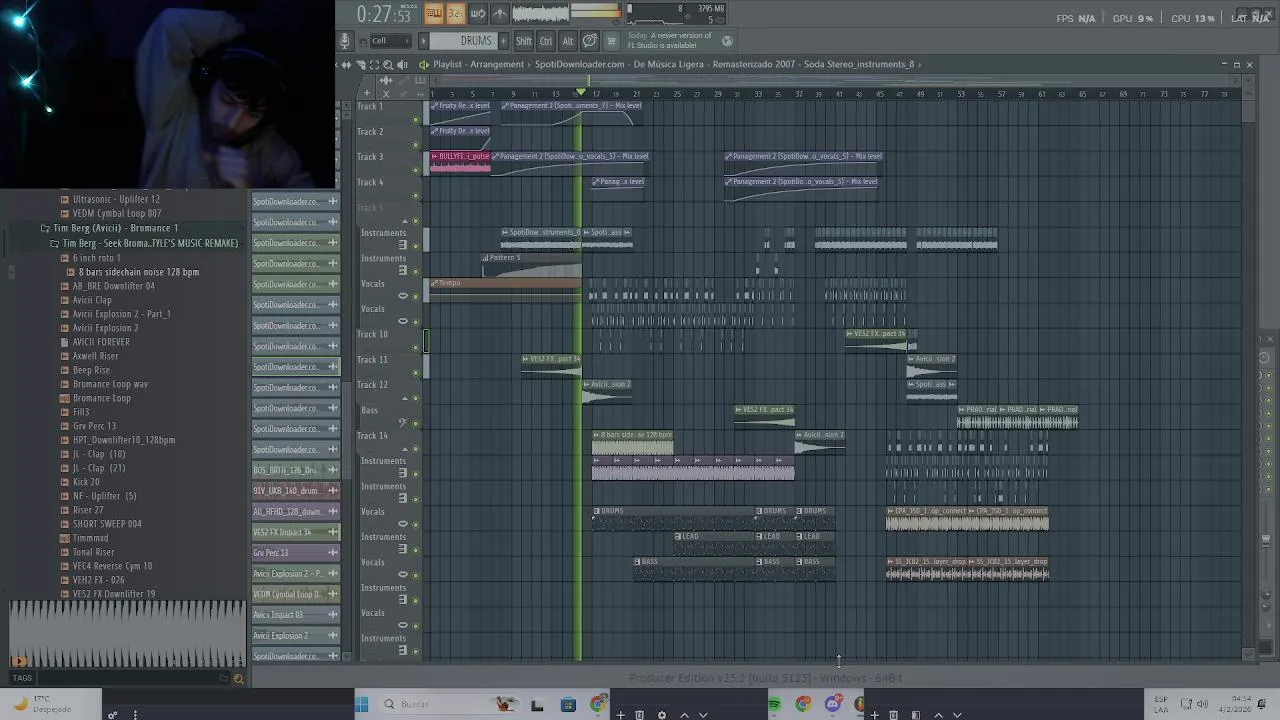Go to previous pattern with left arrow beside DRUMS

point(423,41)
